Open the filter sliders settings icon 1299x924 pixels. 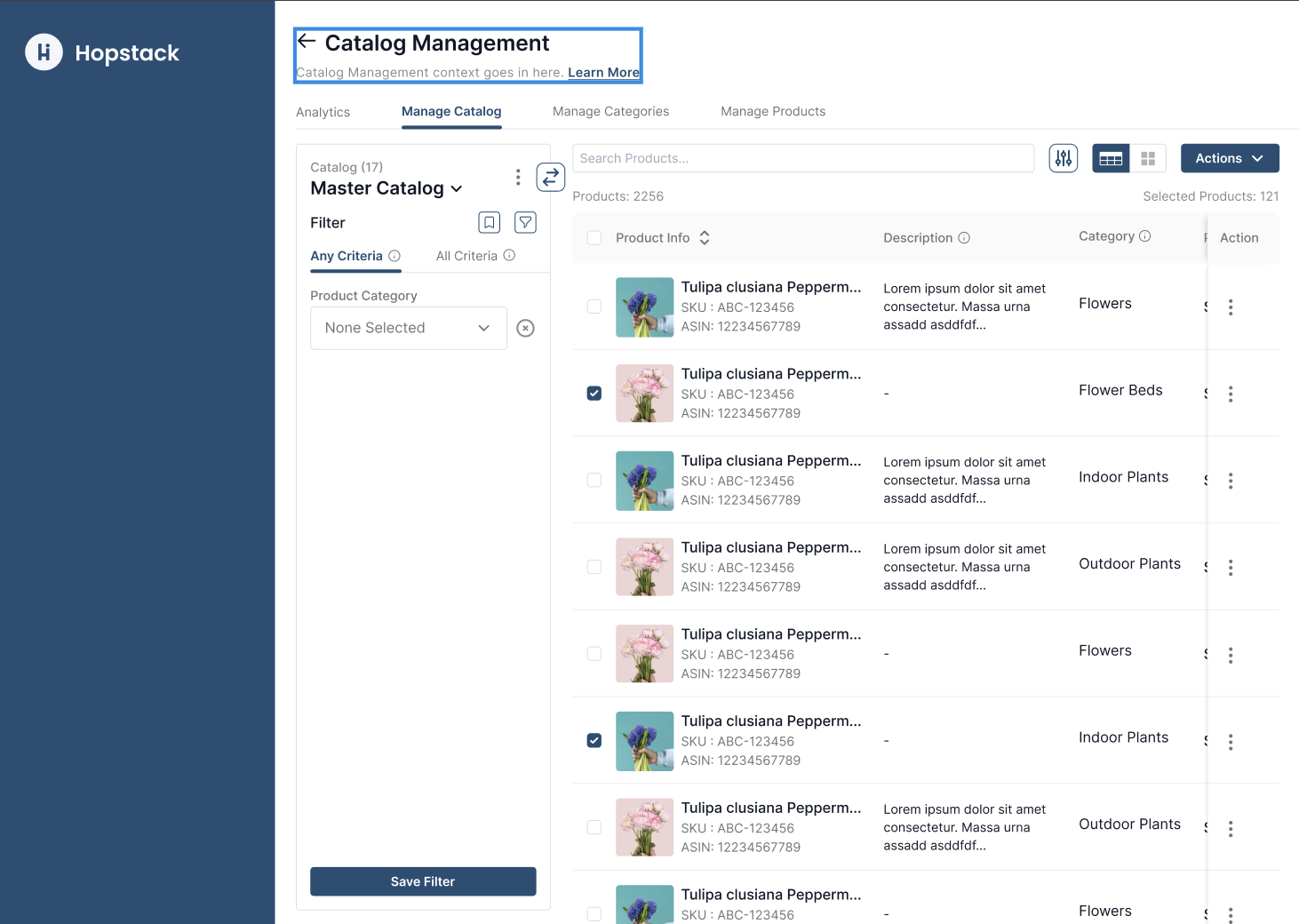pyautogui.click(x=1063, y=159)
